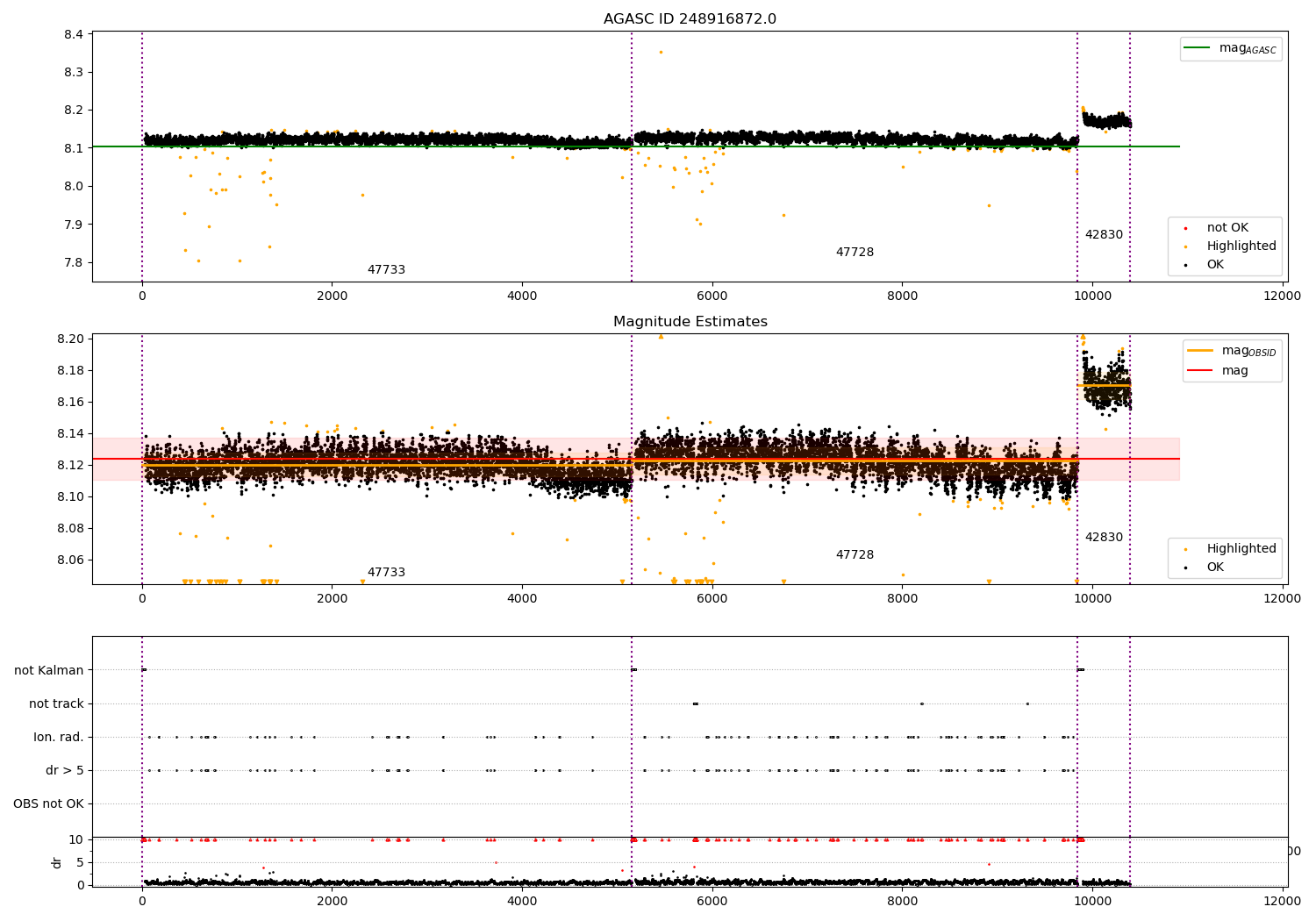Screen dimensions: 1316x921
Task: Select 'Highlighted' legend entry in top plot
Action: (1241, 246)
